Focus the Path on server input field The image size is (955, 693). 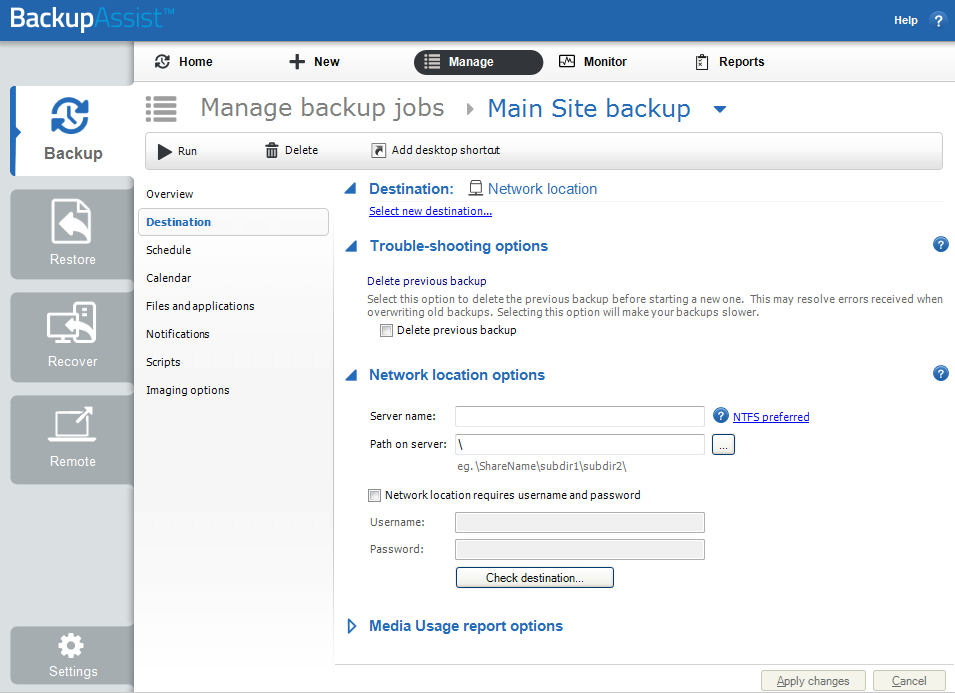(580, 445)
